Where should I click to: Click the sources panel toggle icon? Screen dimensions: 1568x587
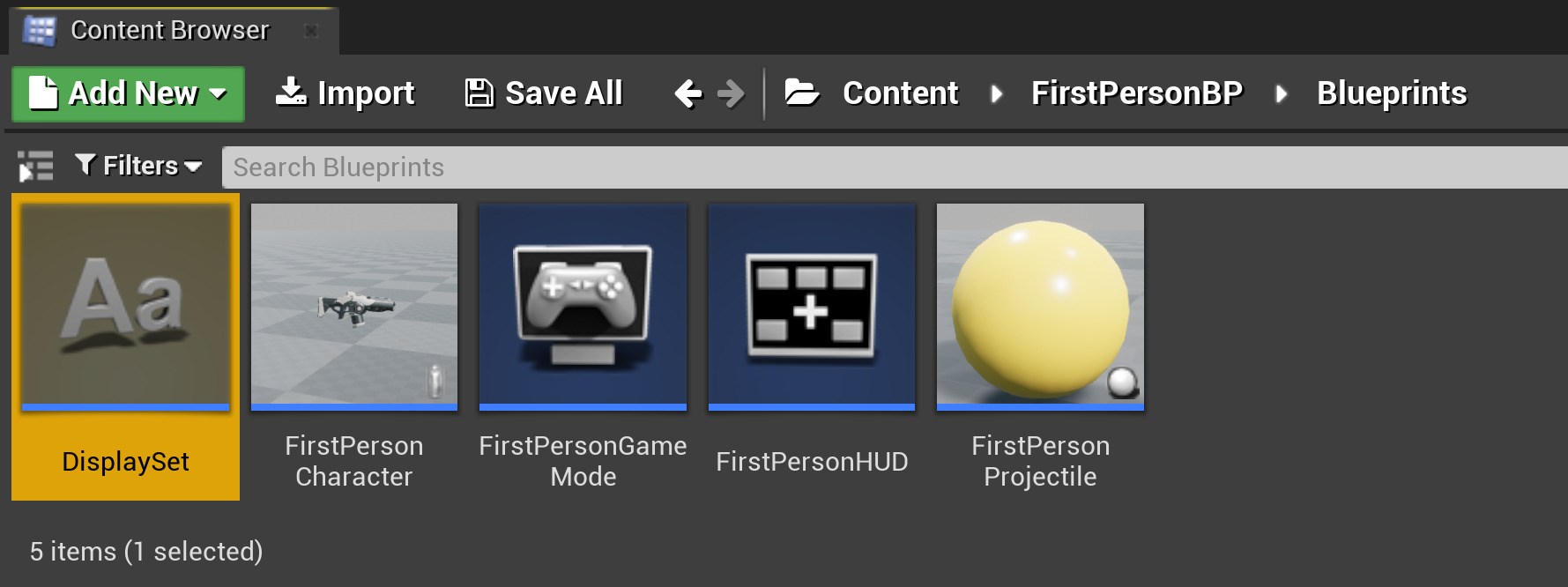coord(34,165)
